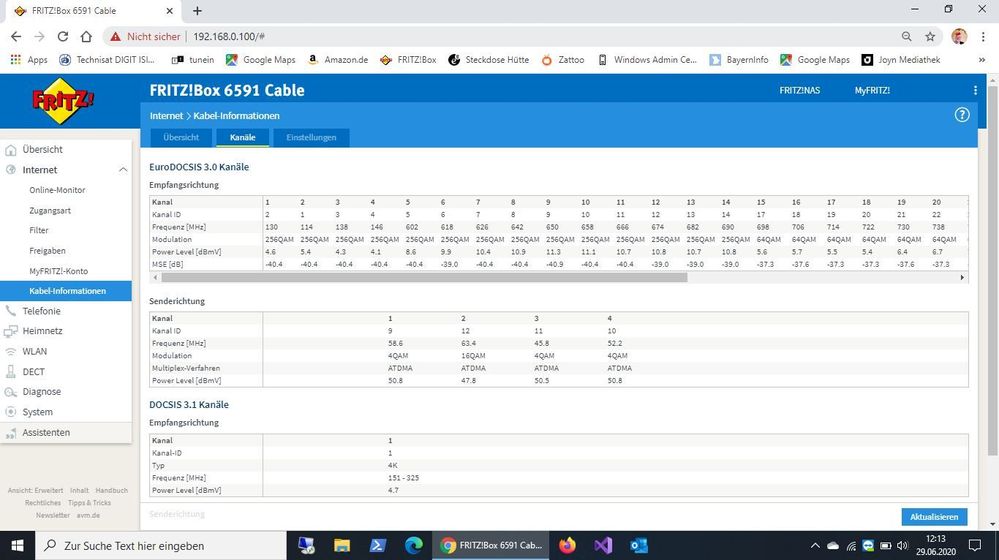The height and width of the screenshot is (560, 999).
Task: Open the FRITZ!NAS link
Action: coord(800,90)
